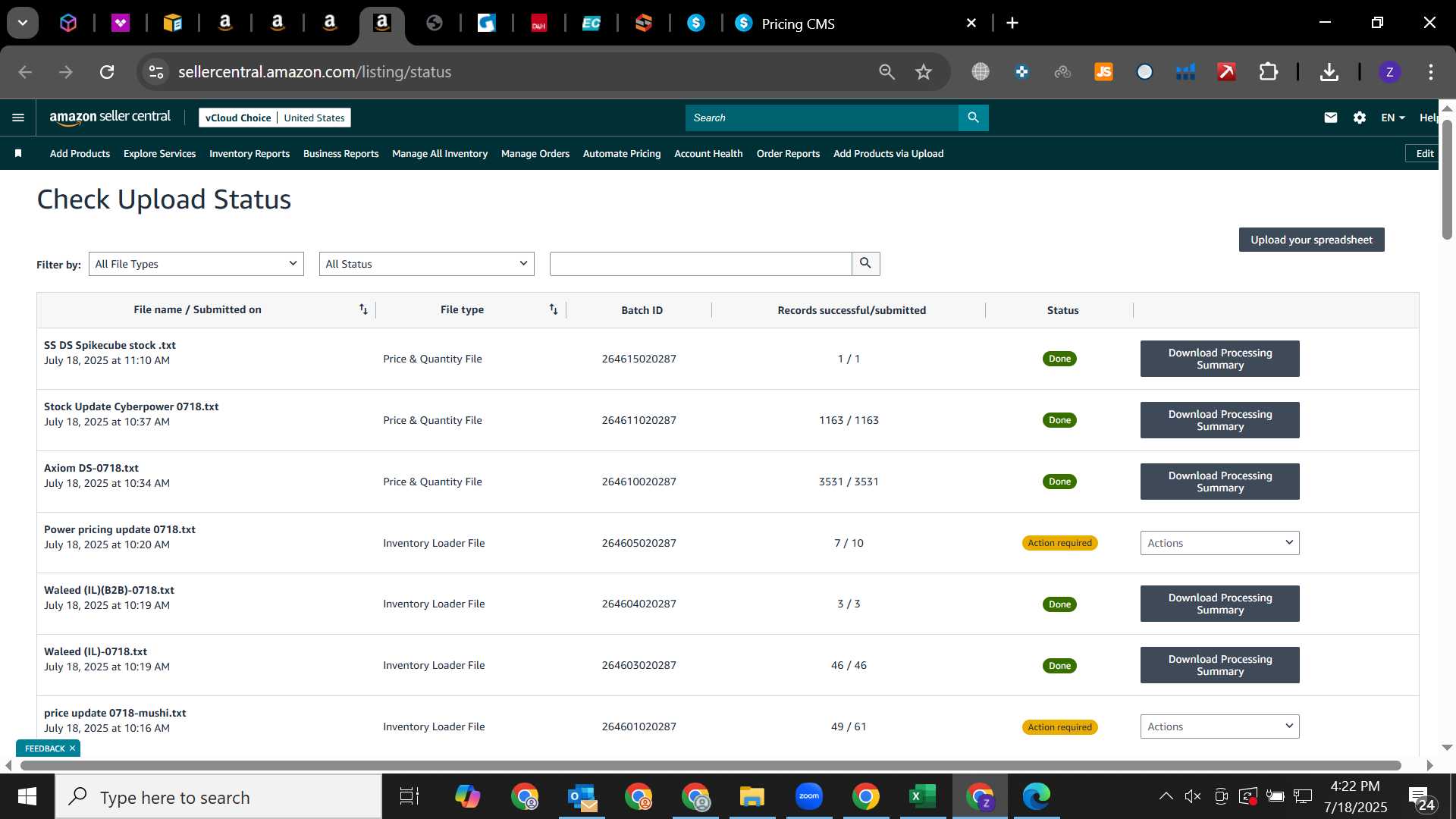Open the Chrome three-dot menu
1456x819 pixels.
(x=1431, y=72)
